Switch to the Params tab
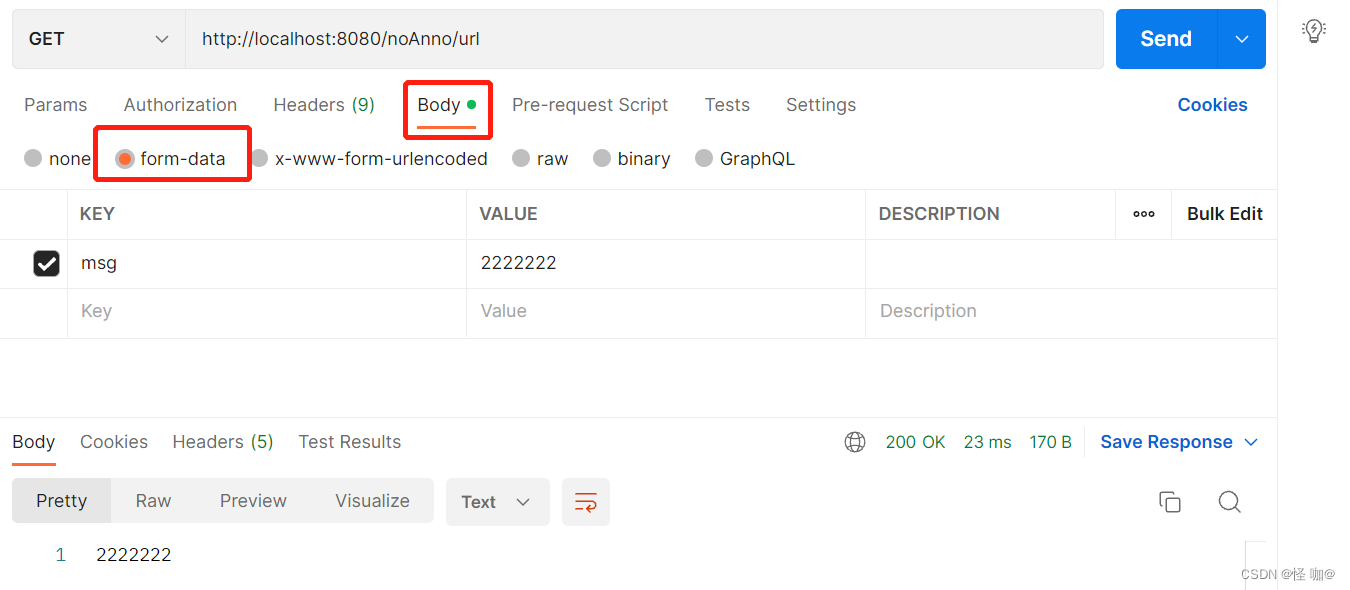This screenshot has height=590, width=1350. [x=55, y=105]
